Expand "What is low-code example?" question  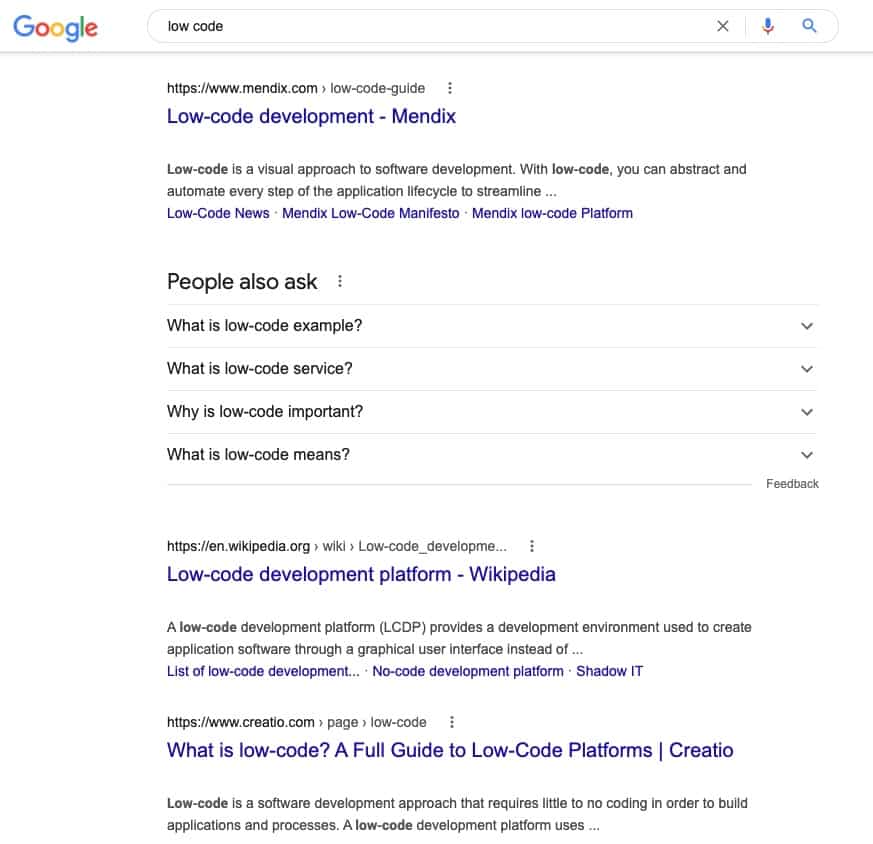[492, 326]
